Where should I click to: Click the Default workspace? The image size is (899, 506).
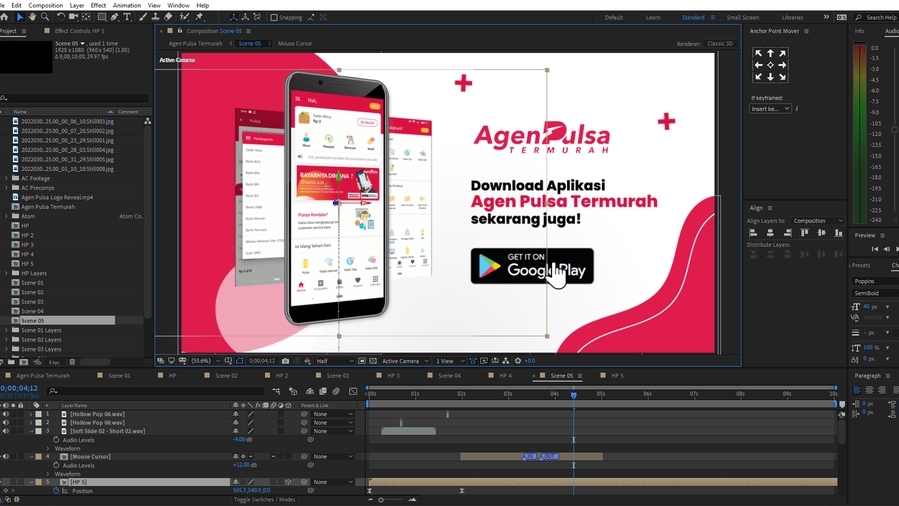click(613, 17)
